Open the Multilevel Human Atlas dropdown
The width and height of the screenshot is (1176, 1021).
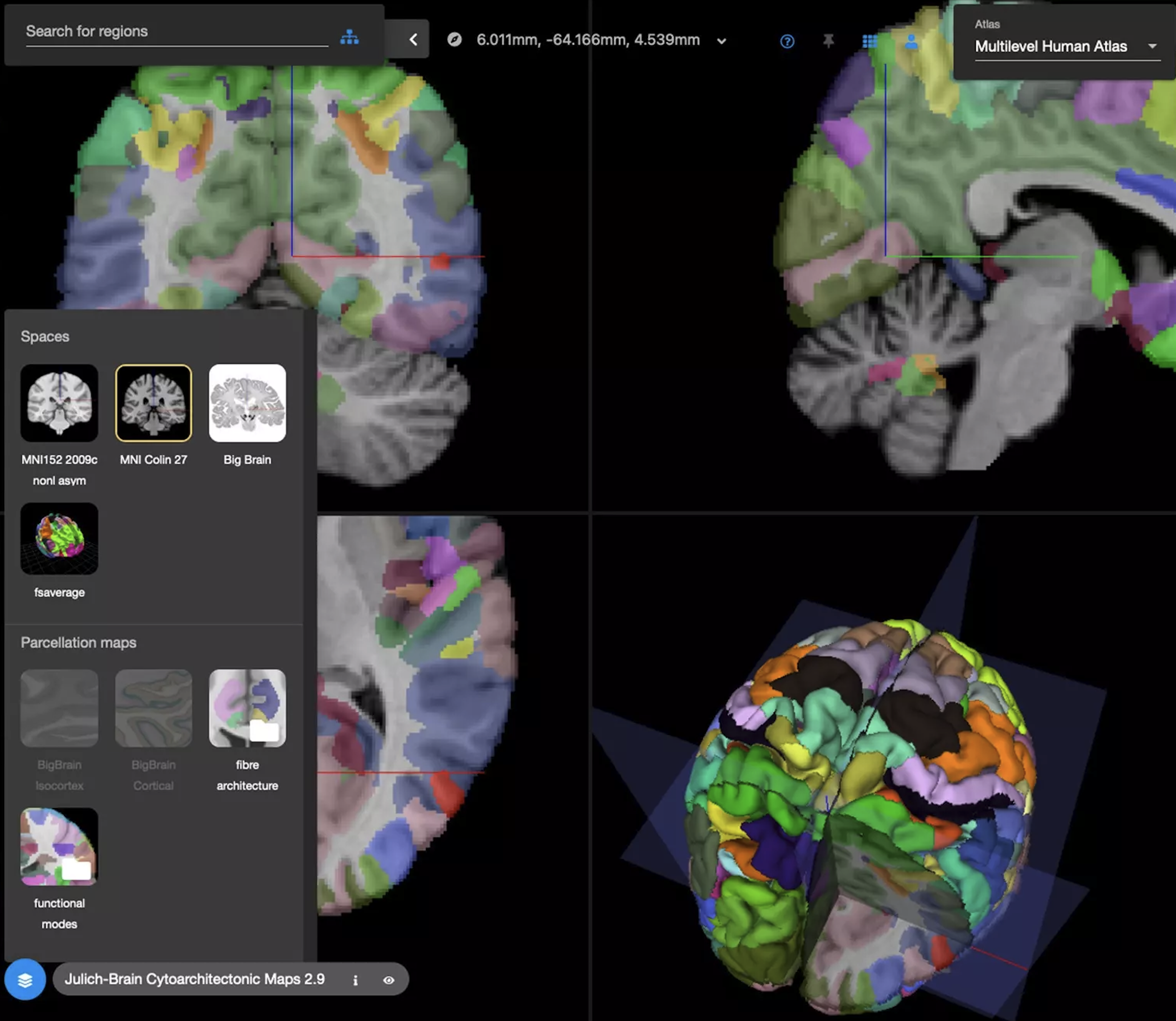point(1067,46)
